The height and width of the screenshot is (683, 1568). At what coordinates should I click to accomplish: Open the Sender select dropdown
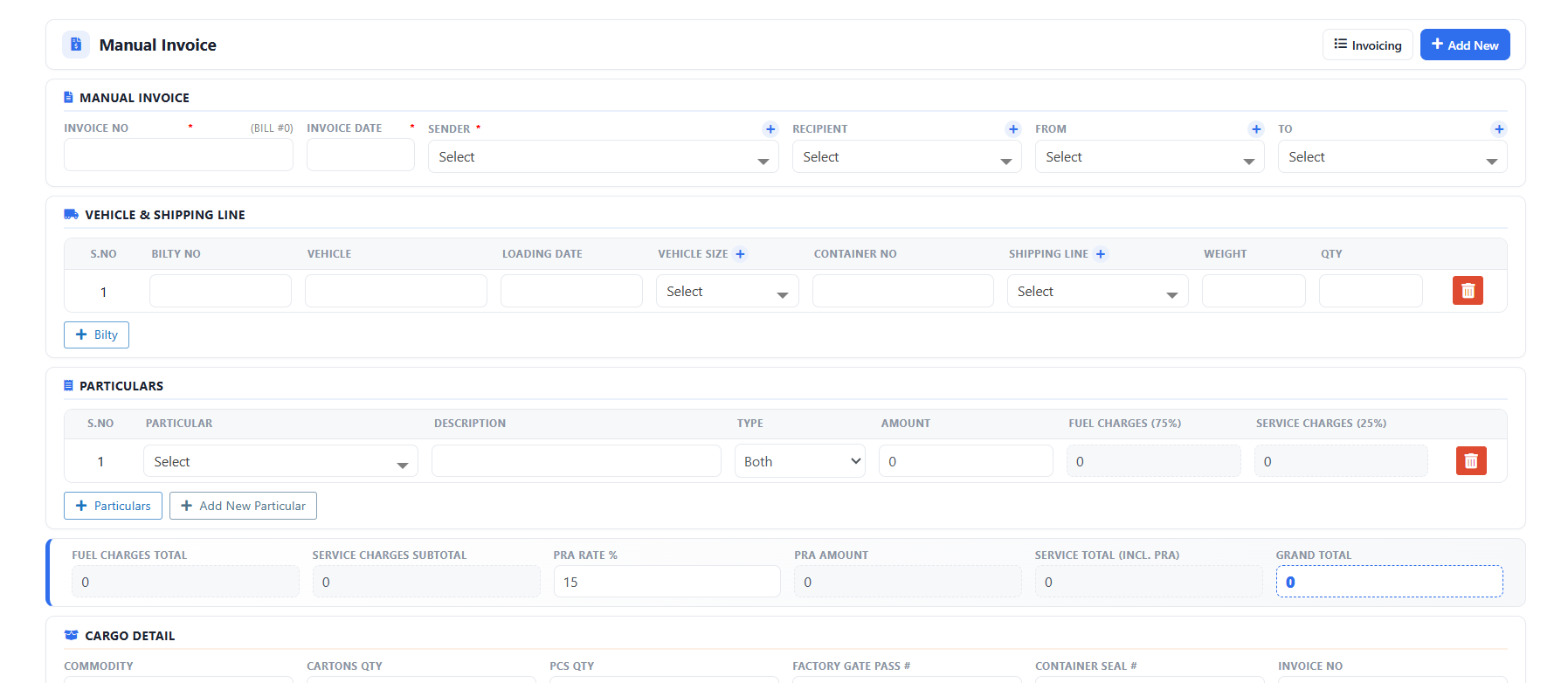point(603,157)
